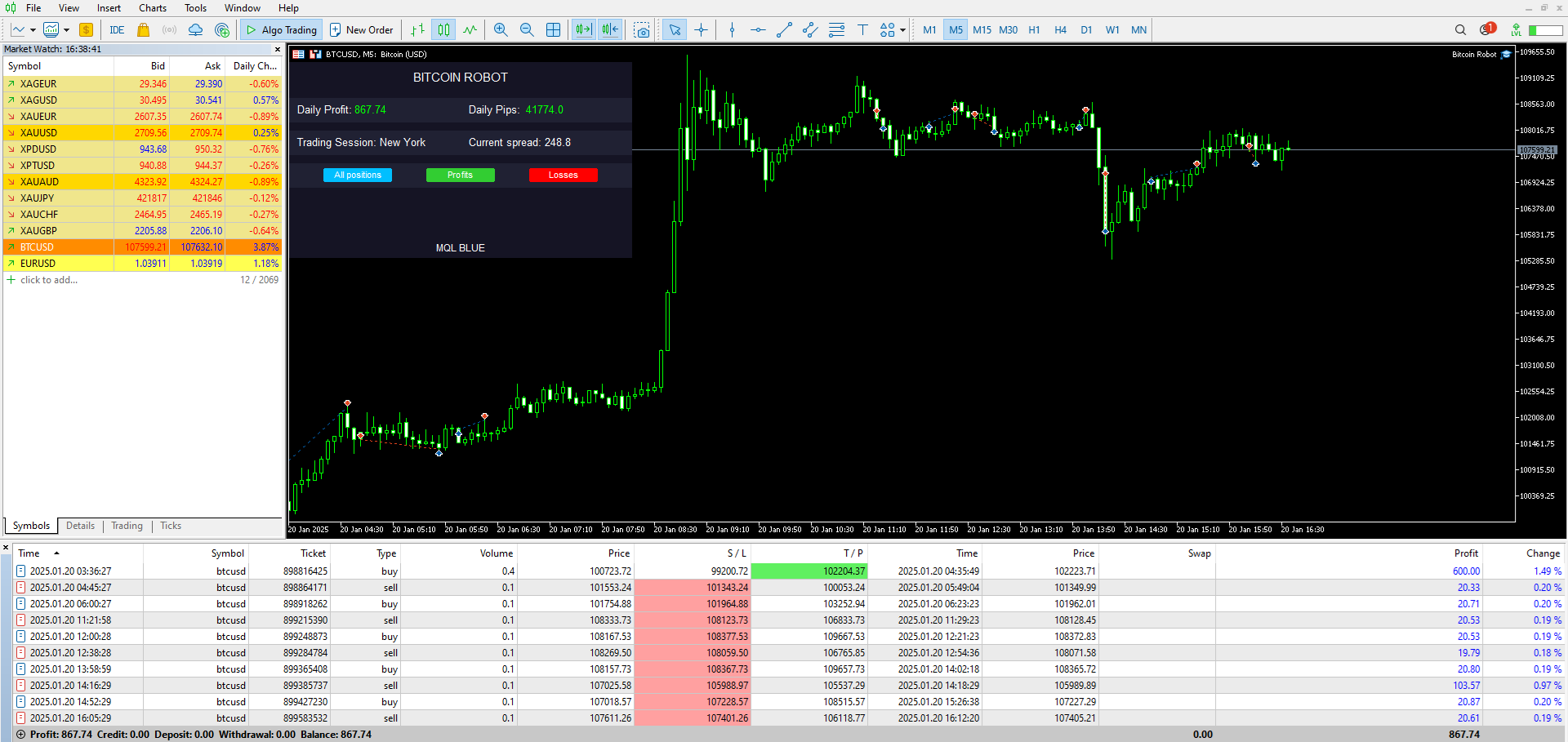The image size is (1568, 742).
Task: Toggle chart shift from edge
Action: [610, 30]
